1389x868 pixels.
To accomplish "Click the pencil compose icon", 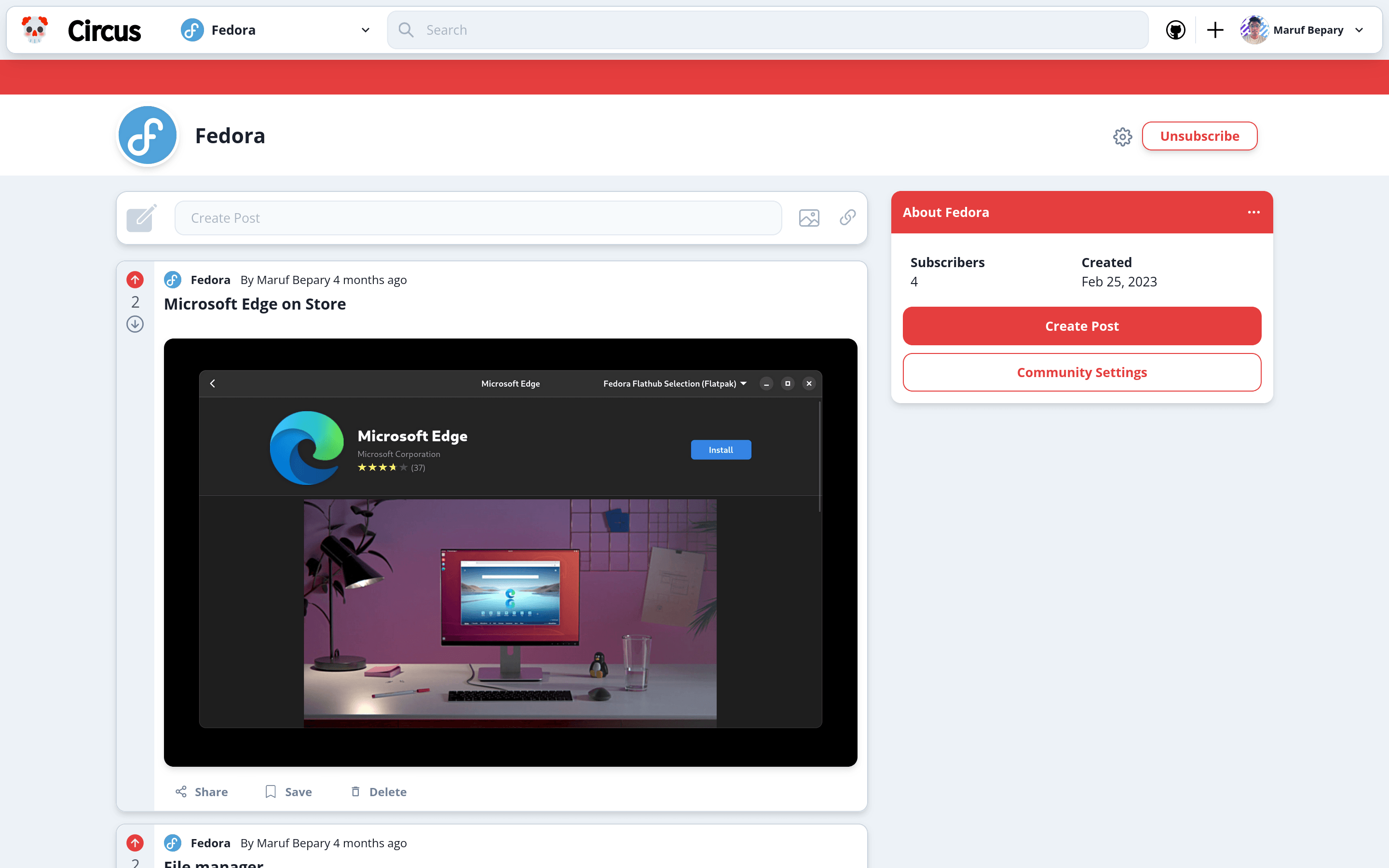I will pos(142,218).
